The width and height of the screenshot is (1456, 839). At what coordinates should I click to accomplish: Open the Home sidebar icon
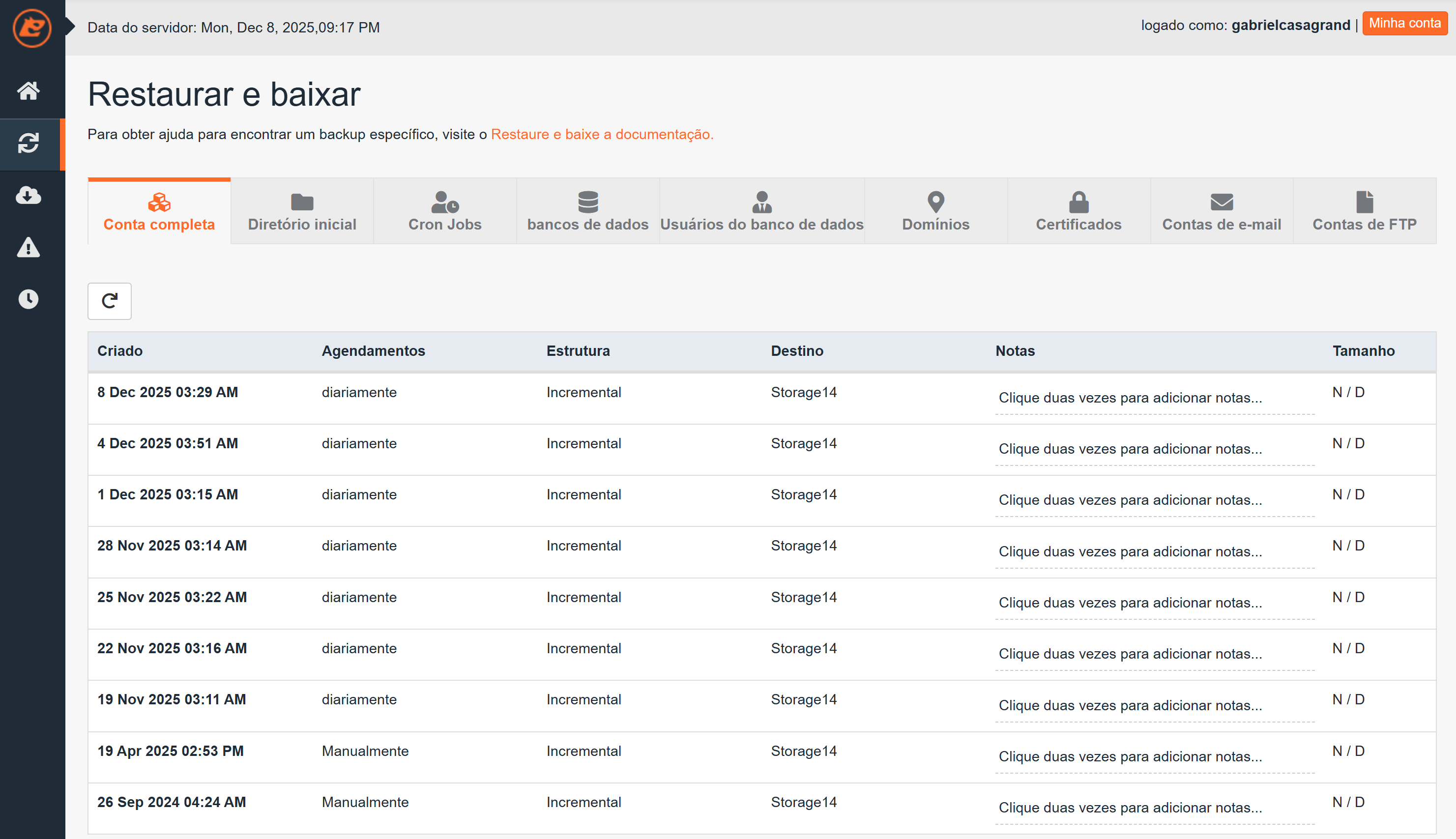(28, 90)
